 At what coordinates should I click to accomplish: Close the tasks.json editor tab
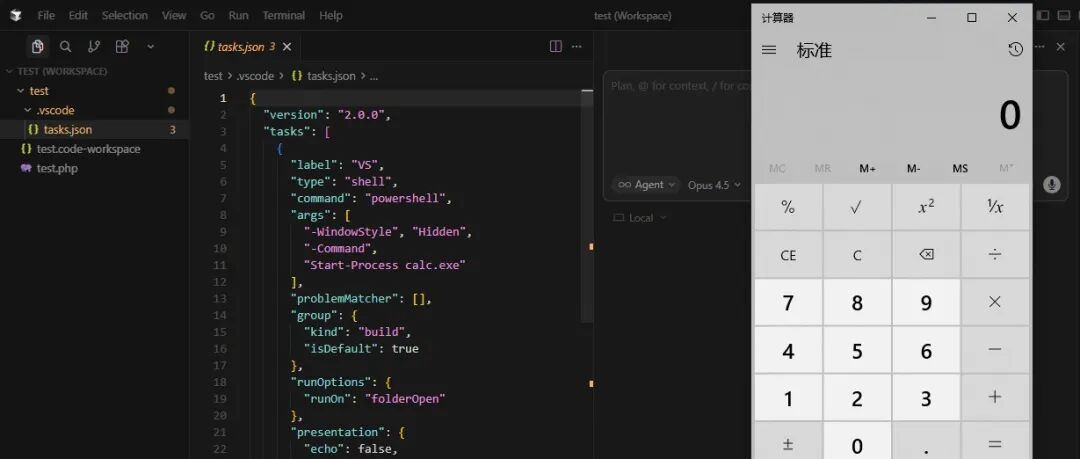tap(287, 47)
